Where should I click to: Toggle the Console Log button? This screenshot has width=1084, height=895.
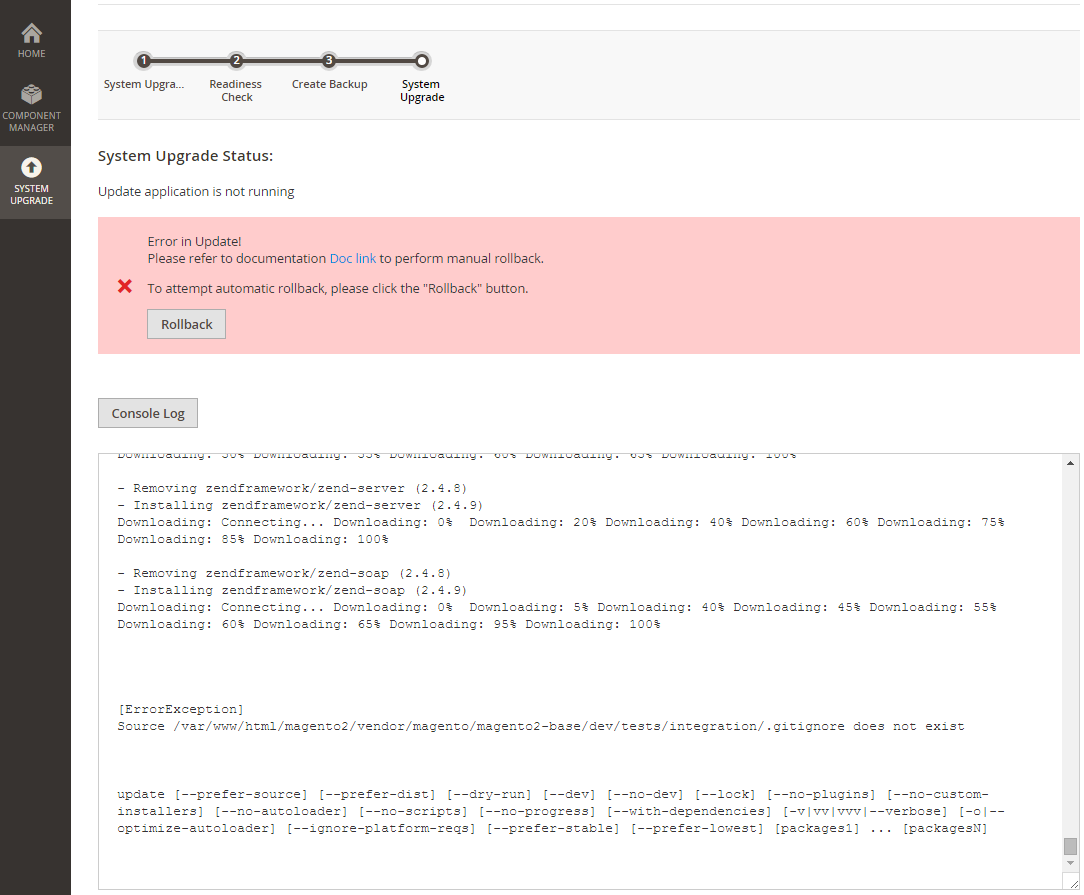pyautogui.click(x=148, y=413)
